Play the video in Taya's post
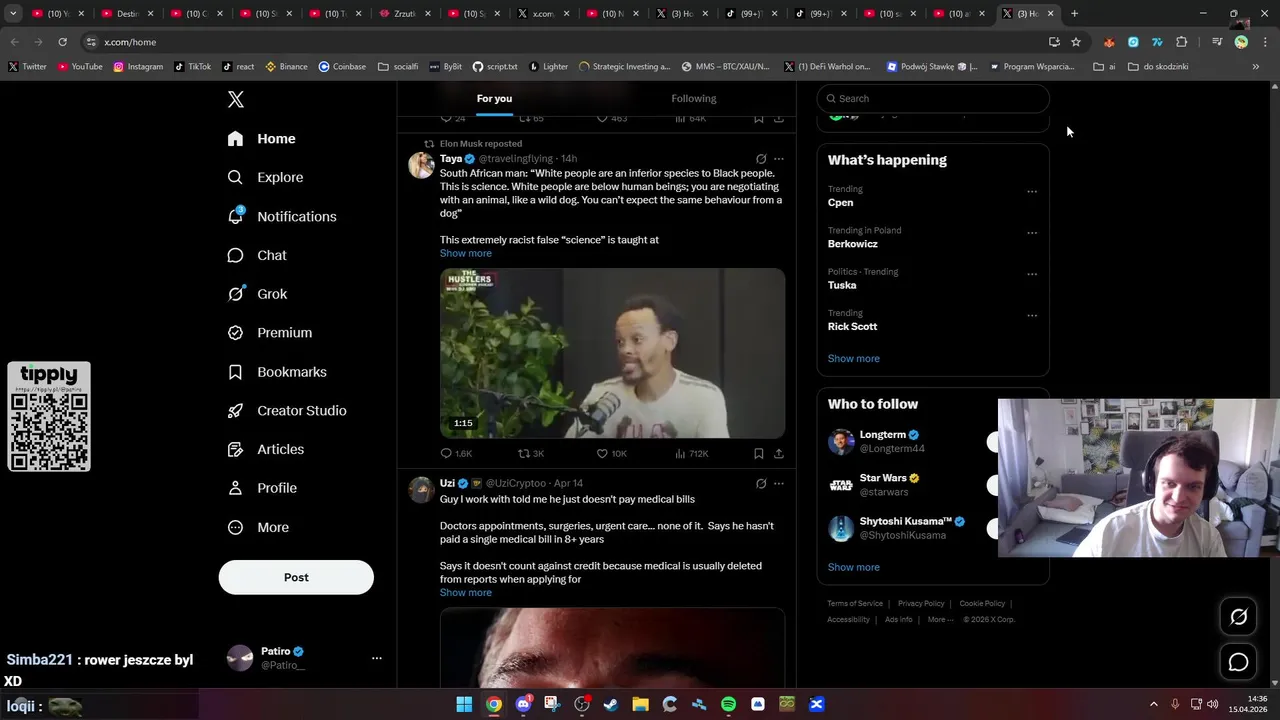This screenshot has width=1280, height=720. click(612, 353)
